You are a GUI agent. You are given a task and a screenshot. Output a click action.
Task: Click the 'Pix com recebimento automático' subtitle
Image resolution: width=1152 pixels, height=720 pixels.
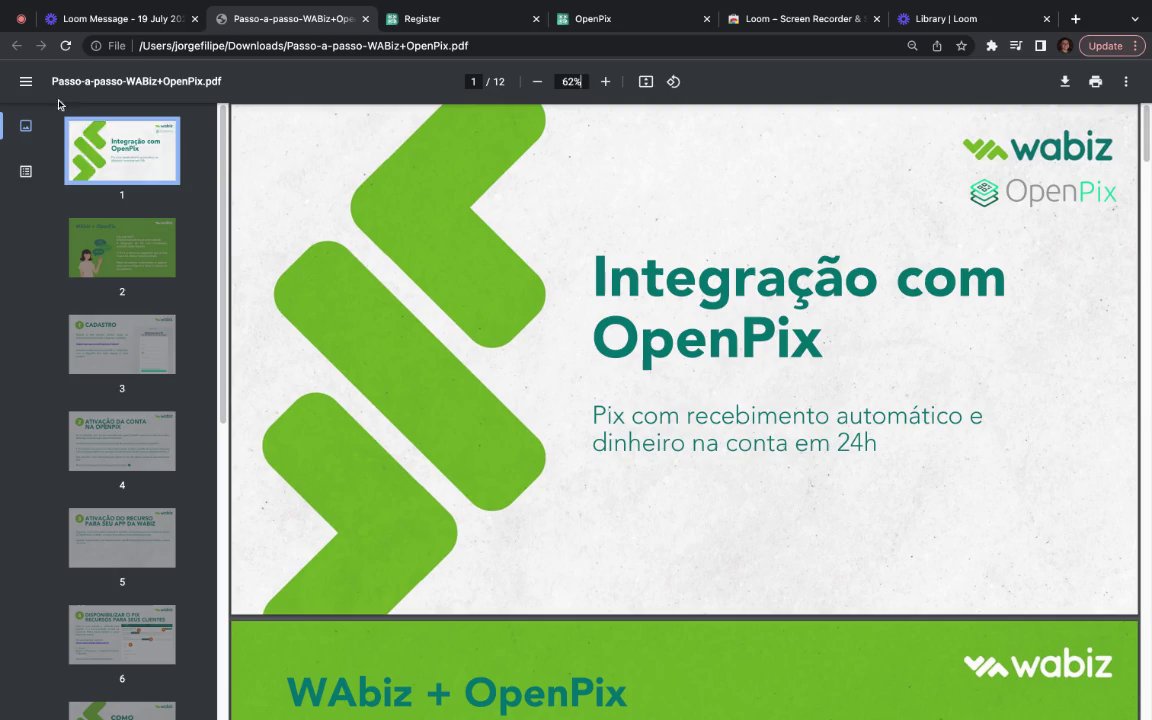pyautogui.click(x=787, y=429)
